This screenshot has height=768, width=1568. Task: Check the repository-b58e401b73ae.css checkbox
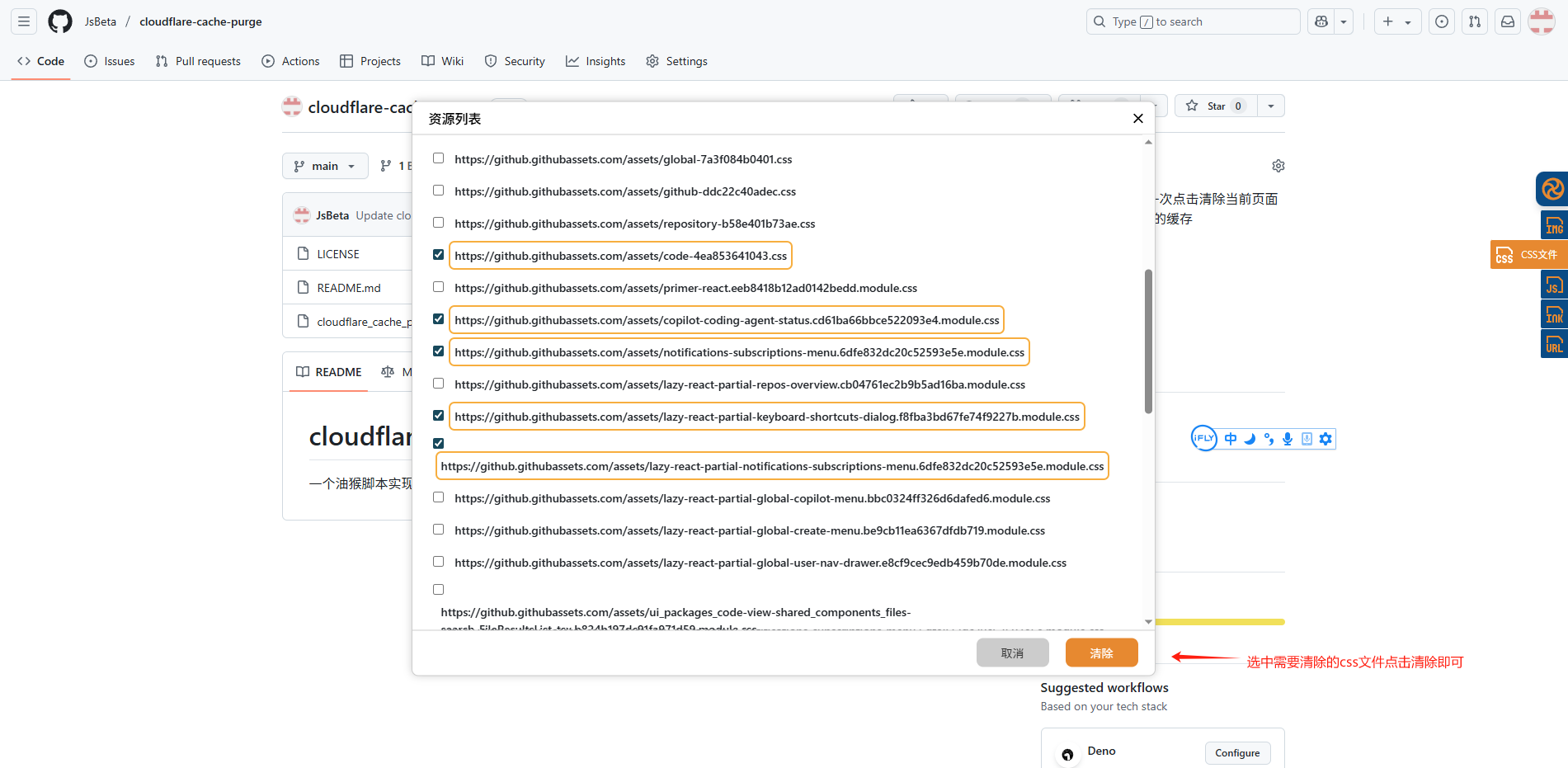(x=439, y=223)
